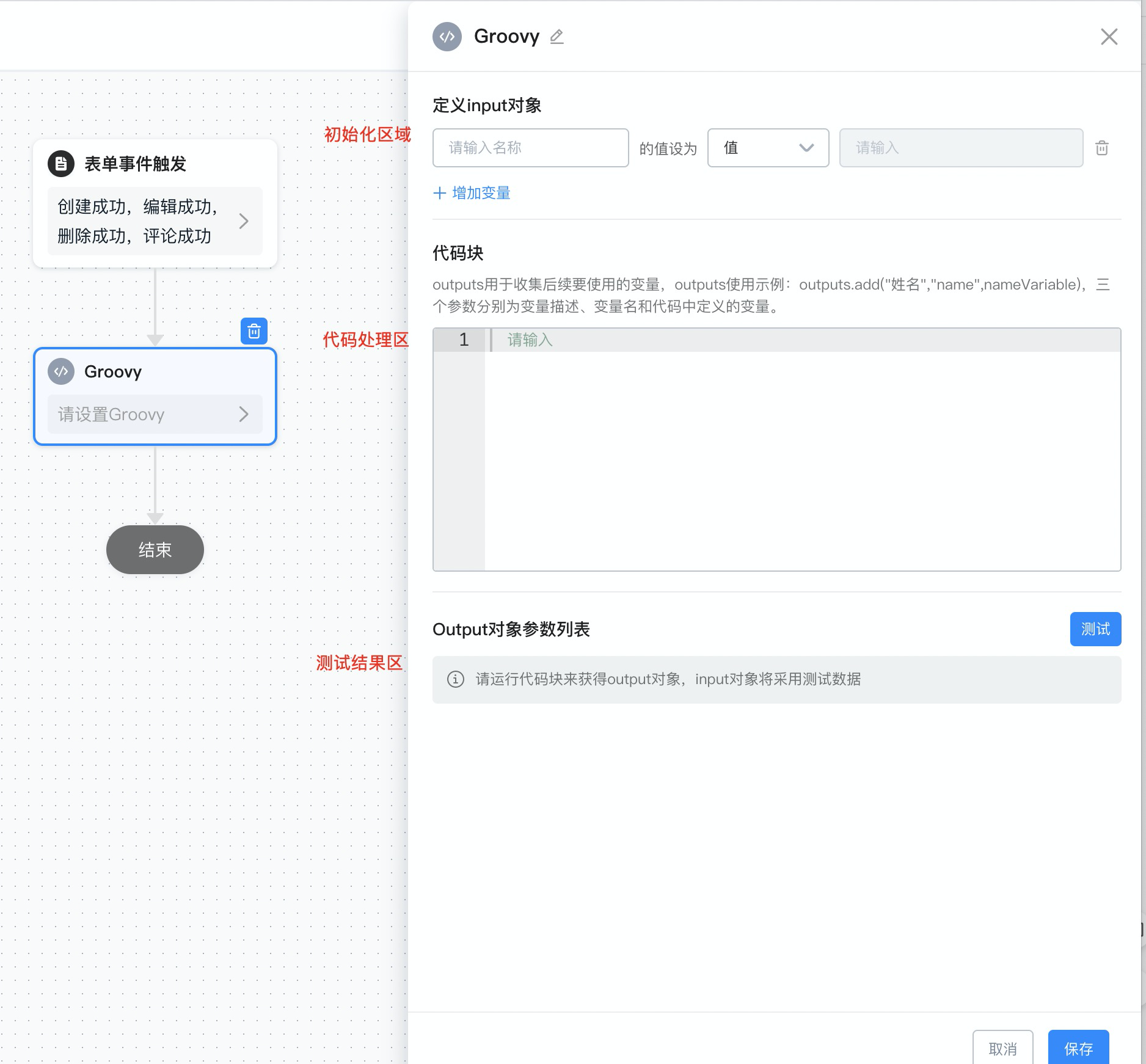1146x1064 pixels.
Task: Close the Groovy settings panel
Action: pyautogui.click(x=1109, y=37)
